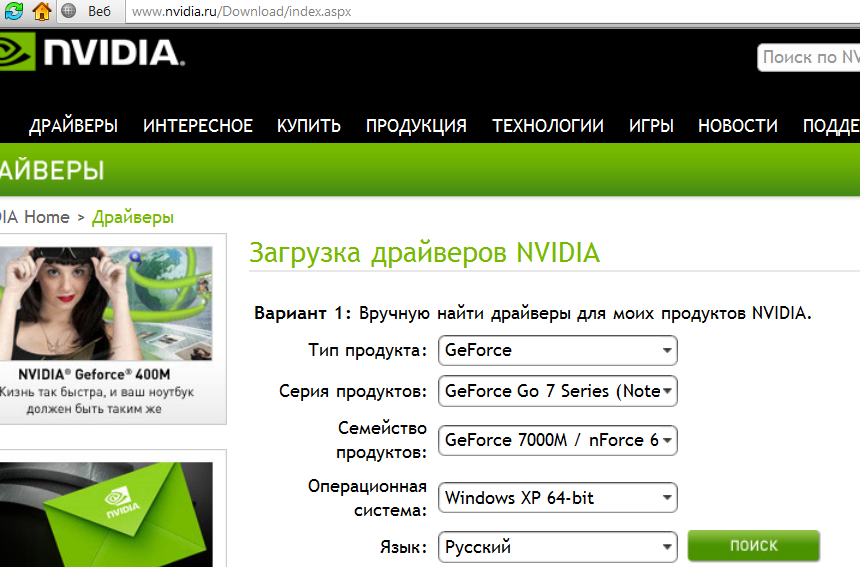Viewport: 860px width, 567px height.
Task: Click the address bar URL field
Action: pyautogui.click(x=493, y=12)
